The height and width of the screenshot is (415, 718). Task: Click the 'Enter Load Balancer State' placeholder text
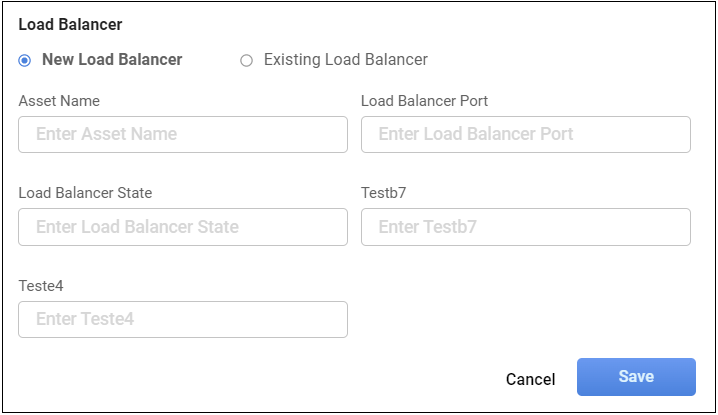coord(137,227)
